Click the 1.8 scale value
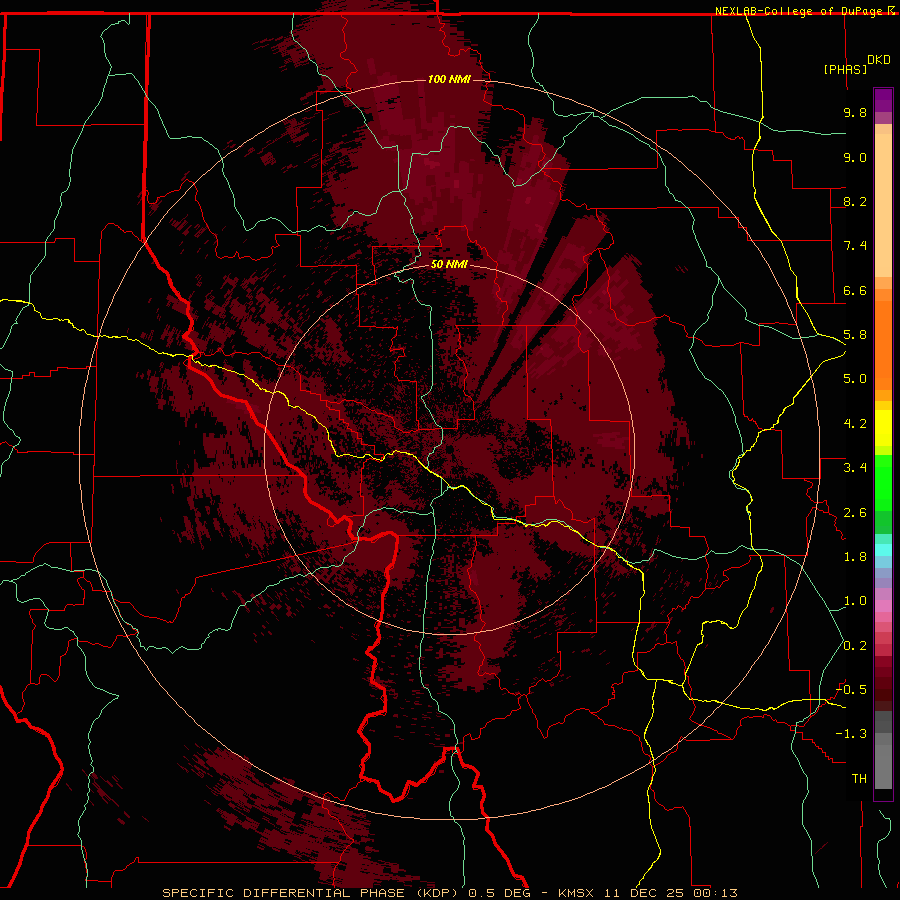This screenshot has height=900, width=900. point(855,557)
